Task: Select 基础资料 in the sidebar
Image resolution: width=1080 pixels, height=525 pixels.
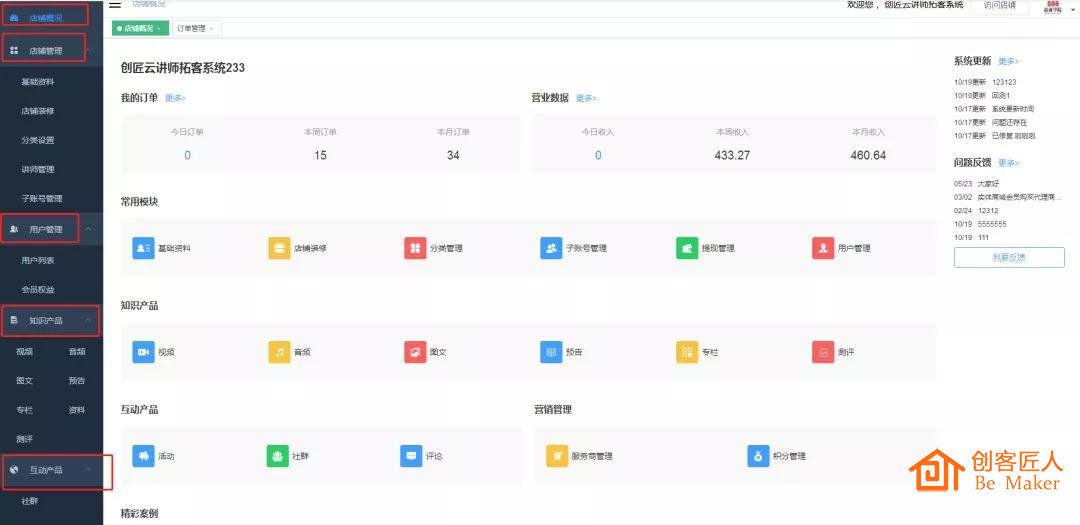Action: tap(38, 82)
